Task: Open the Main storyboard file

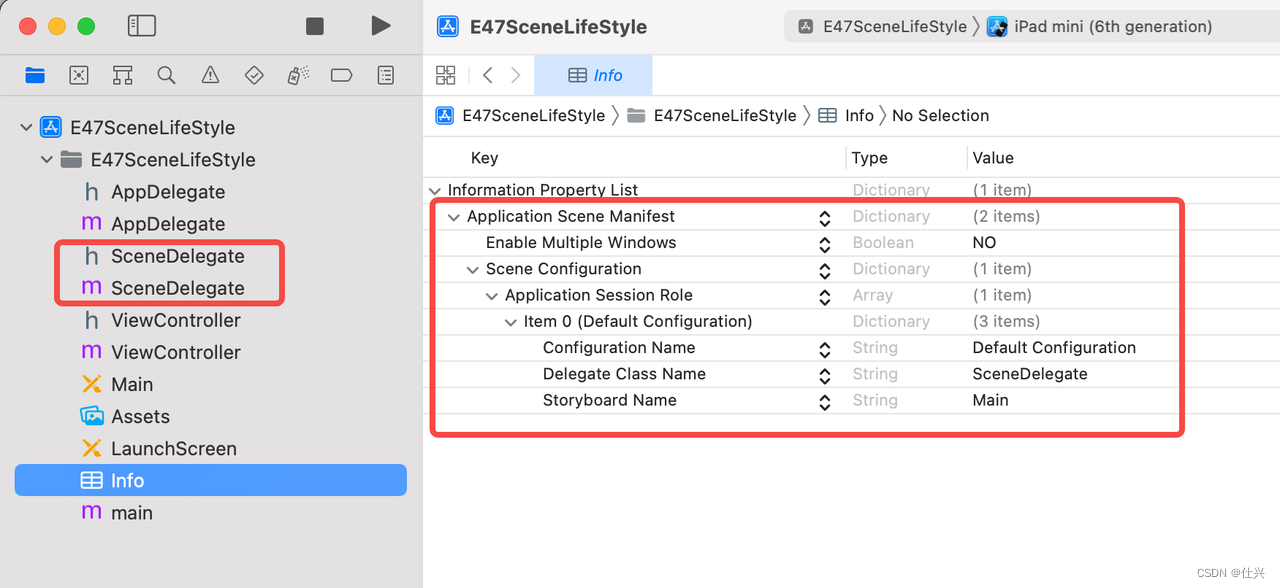Action: point(118,384)
